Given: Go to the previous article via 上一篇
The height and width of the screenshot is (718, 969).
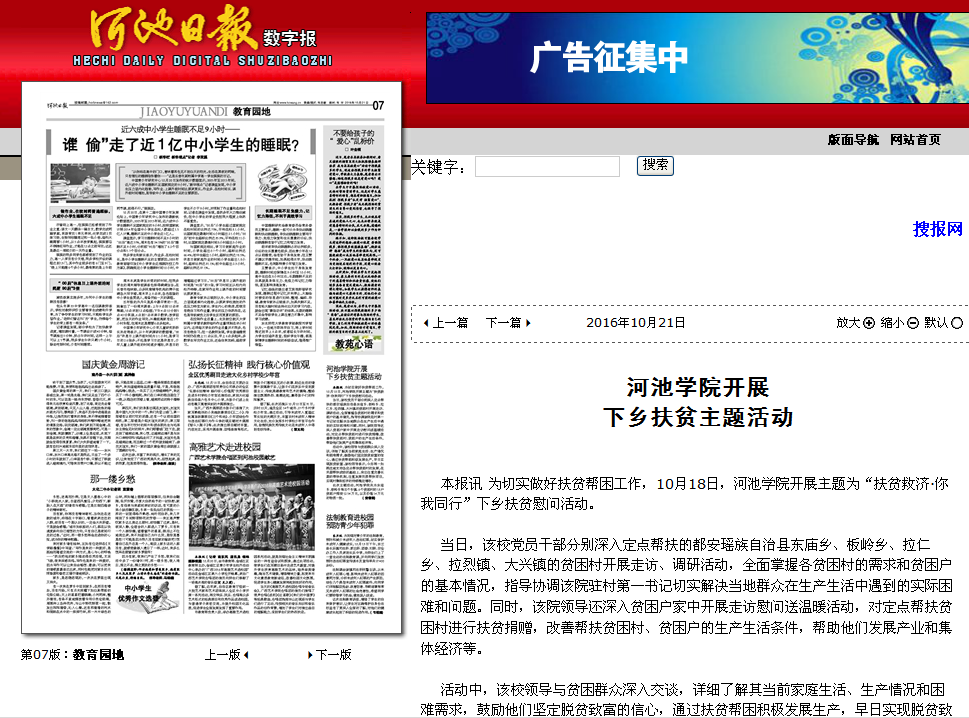Looking at the screenshot, I should point(451,323).
